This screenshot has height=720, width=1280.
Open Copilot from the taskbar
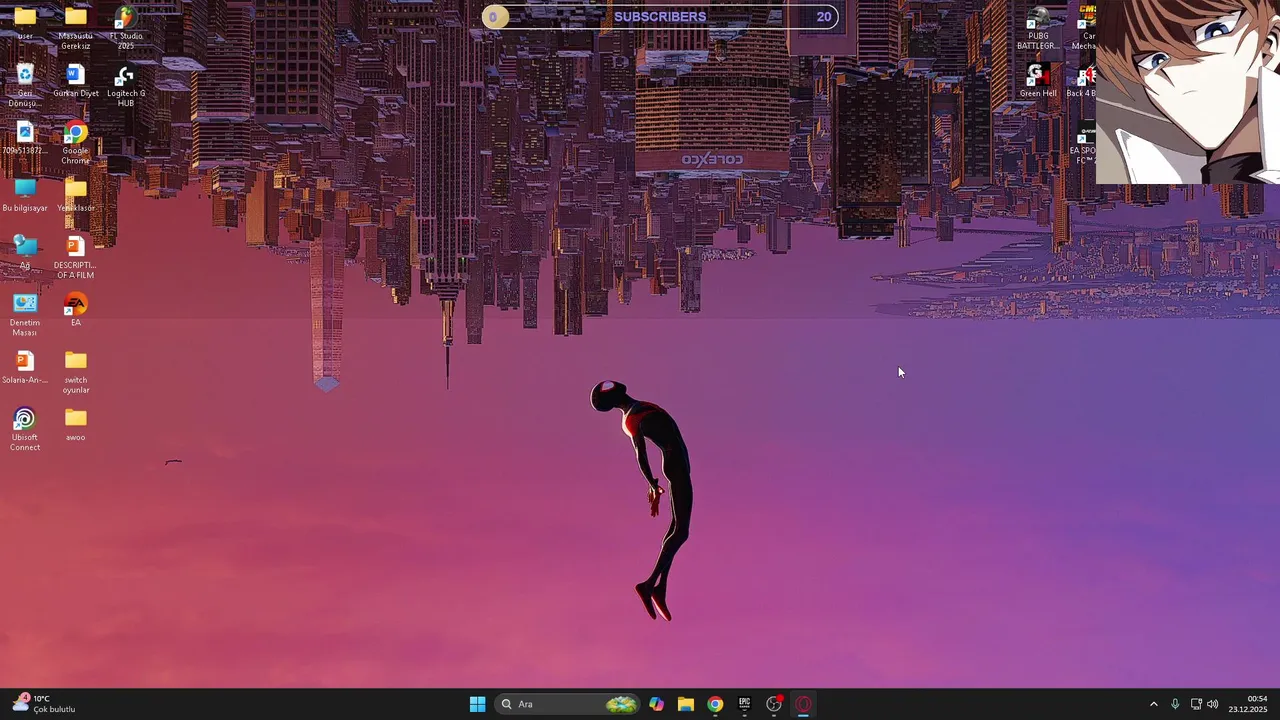pos(656,704)
